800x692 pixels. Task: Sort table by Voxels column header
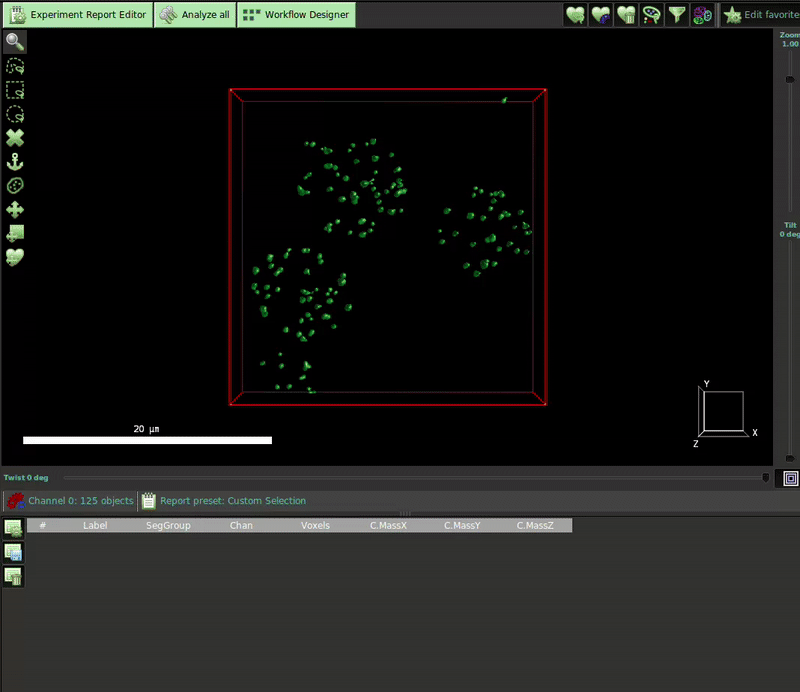click(x=315, y=525)
